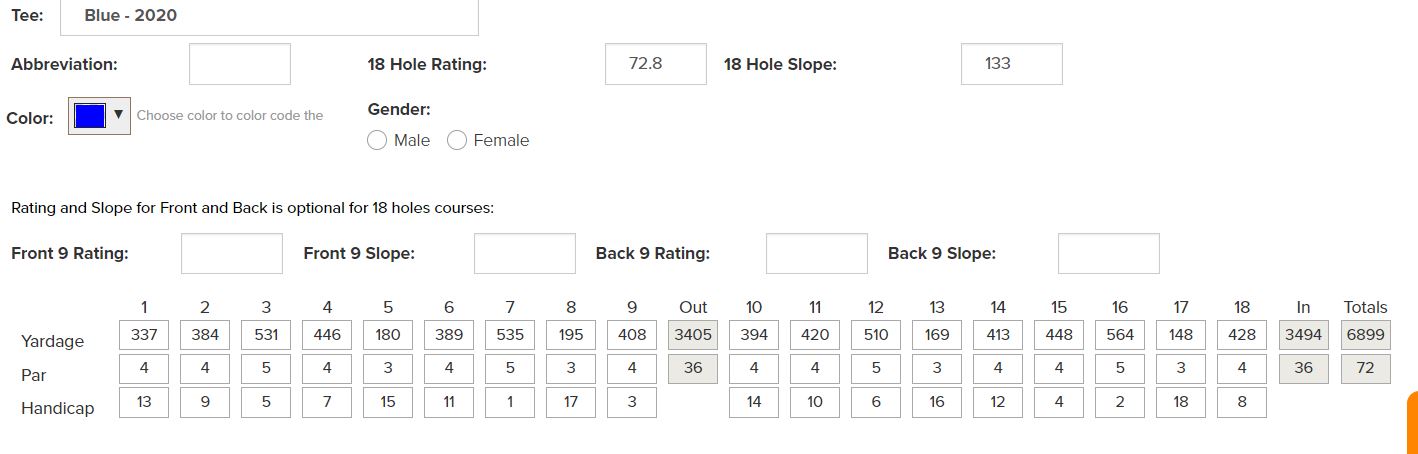Edit the 18 Hole Rating field
The height and width of the screenshot is (454, 1418).
click(655, 64)
